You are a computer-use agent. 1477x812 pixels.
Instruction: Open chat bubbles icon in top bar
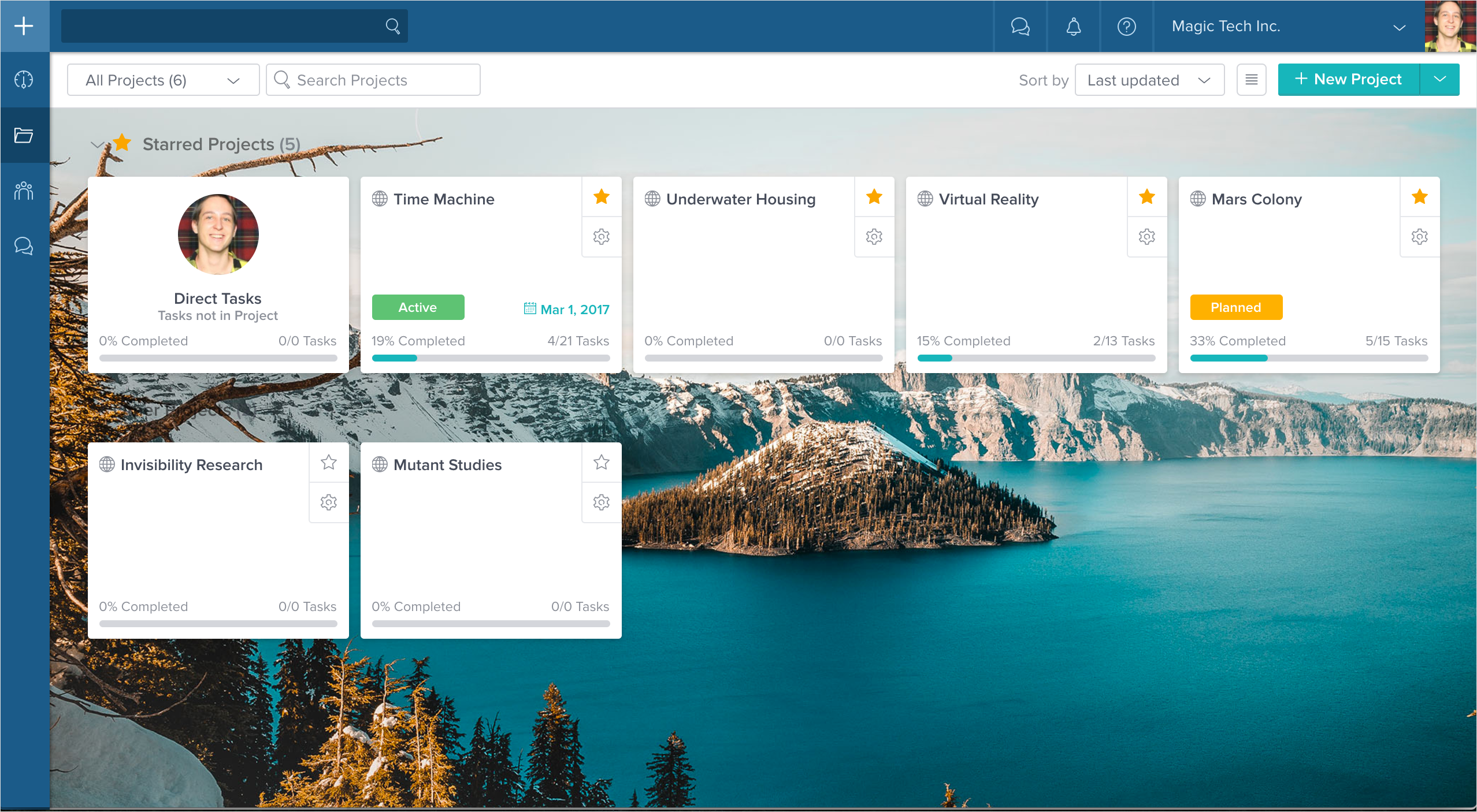1020,27
